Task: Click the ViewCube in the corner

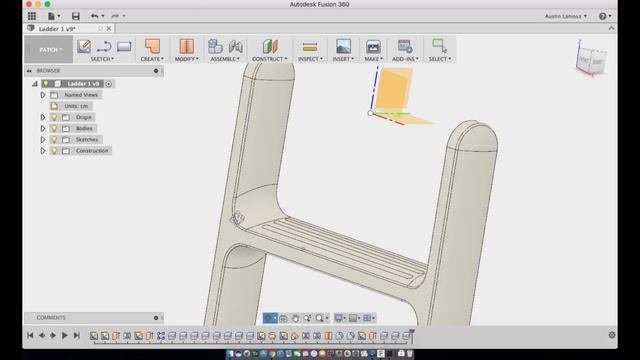Action: [592, 60]
